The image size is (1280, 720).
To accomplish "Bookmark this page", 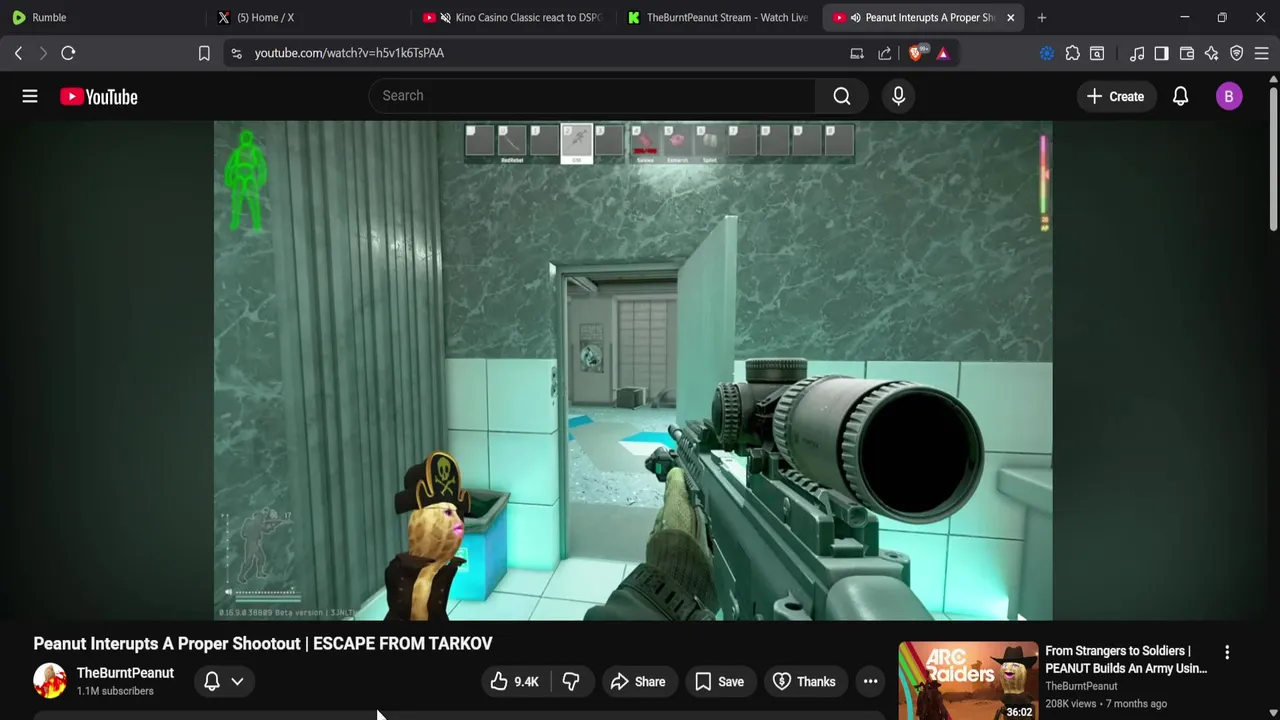I will (204, 53).
